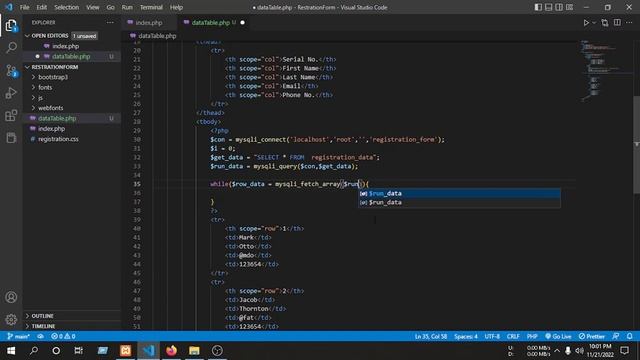Start Go Live server

[x=558, y=336]
